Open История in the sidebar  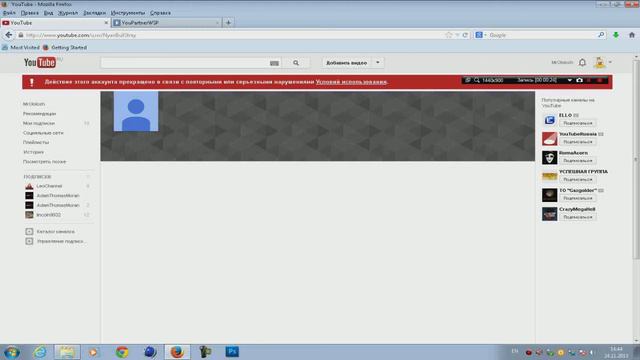(x=33, y=152)
